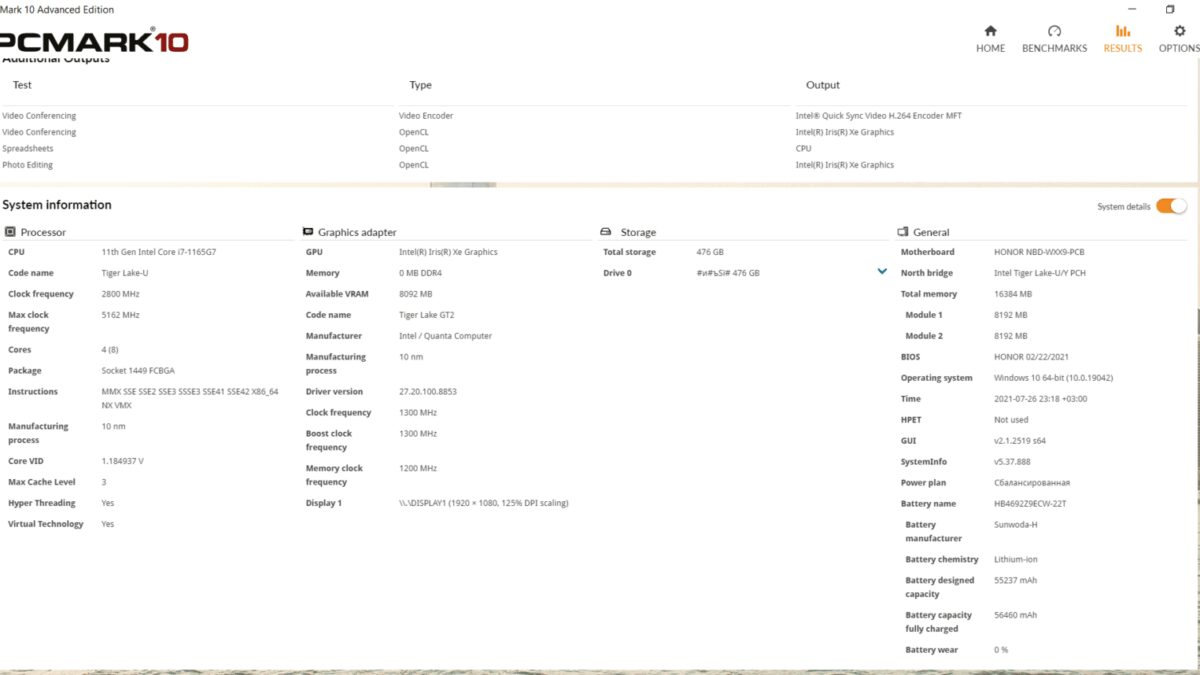Click the General section icon
The width and height of the screenshot is (1200, 675).
coord(903,232)
